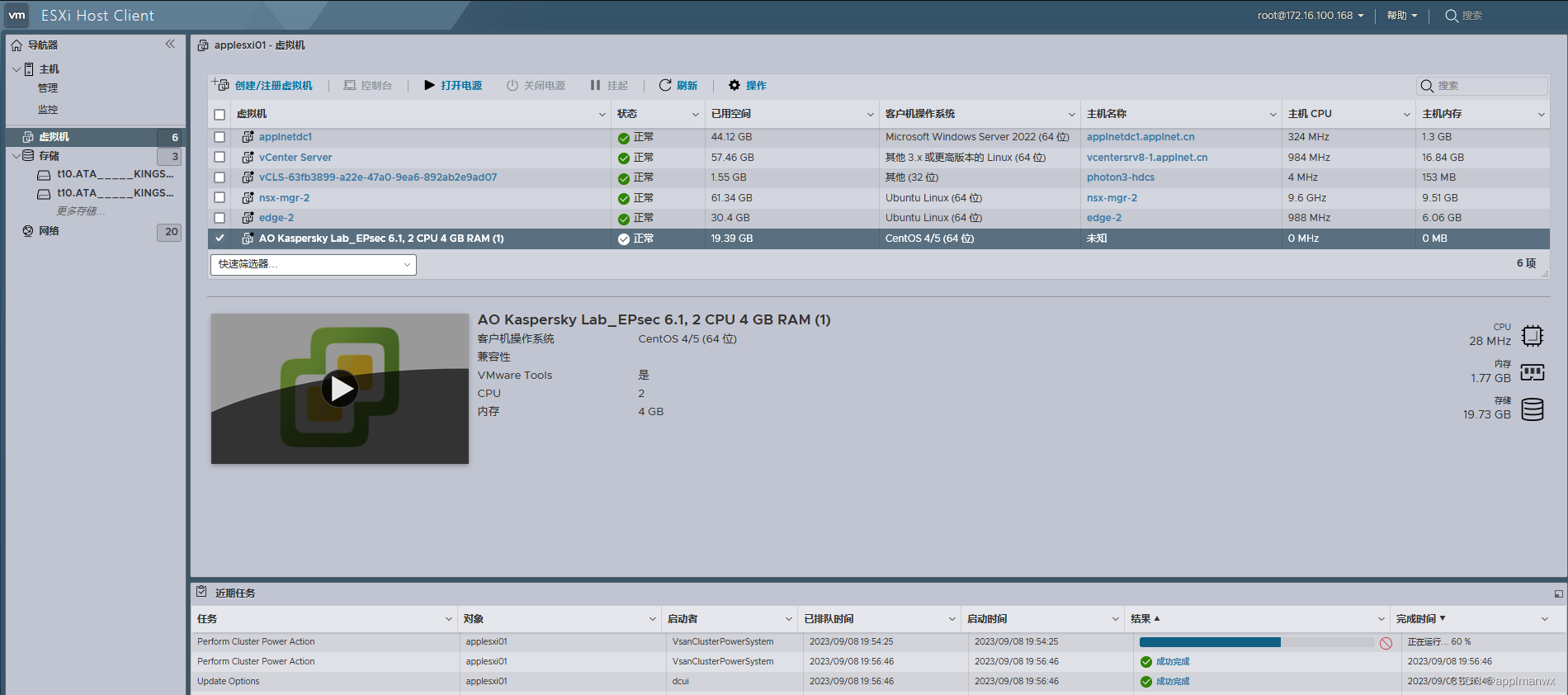Image resolution: width=1568 pixels, height=695 pixels.
Task: Open the vCLS-63fb3899-a22e VM link
Action: 378,177
